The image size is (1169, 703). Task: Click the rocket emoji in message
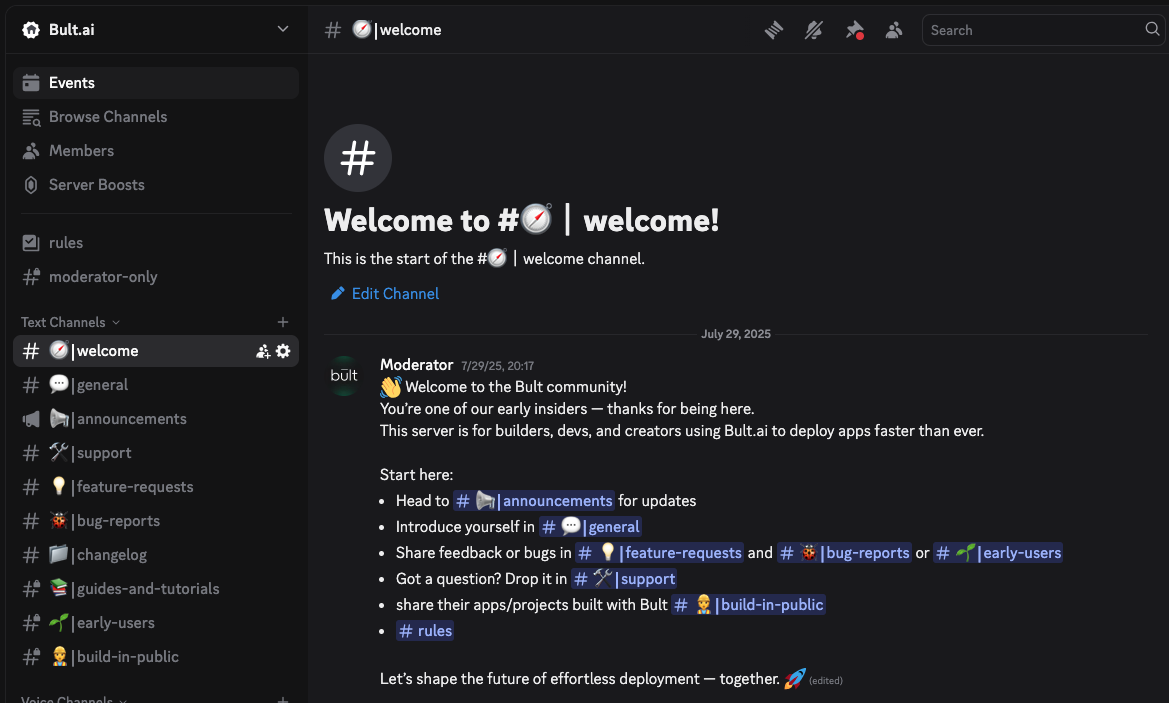pyautogui.click(x=795, y=679)
